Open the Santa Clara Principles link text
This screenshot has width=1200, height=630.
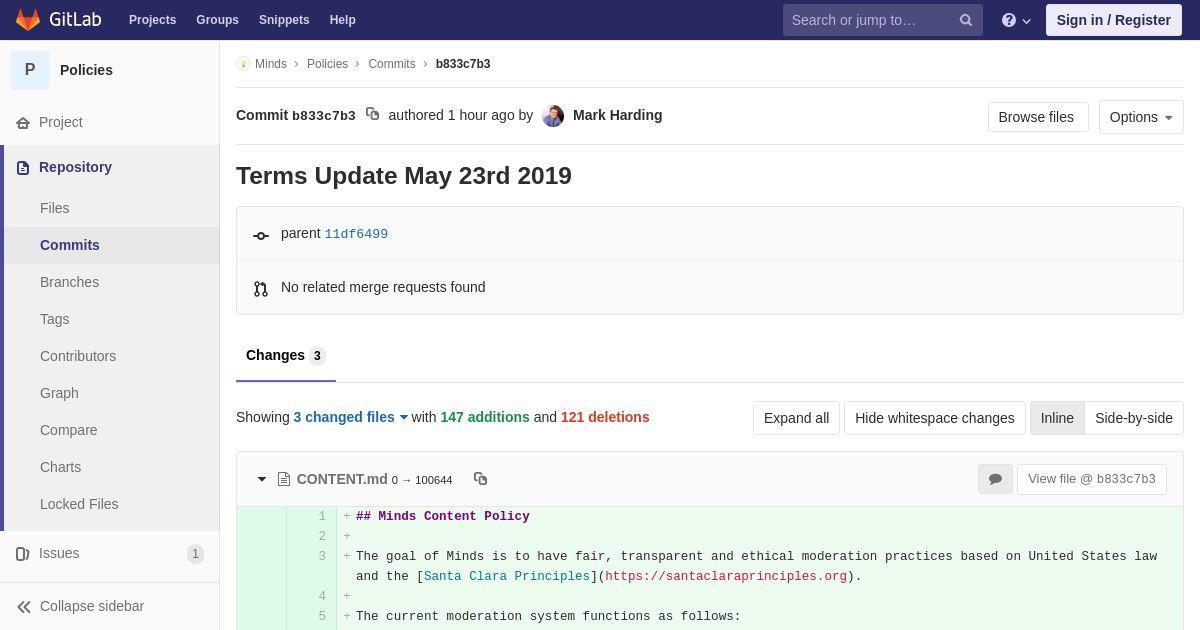[507, 577]
